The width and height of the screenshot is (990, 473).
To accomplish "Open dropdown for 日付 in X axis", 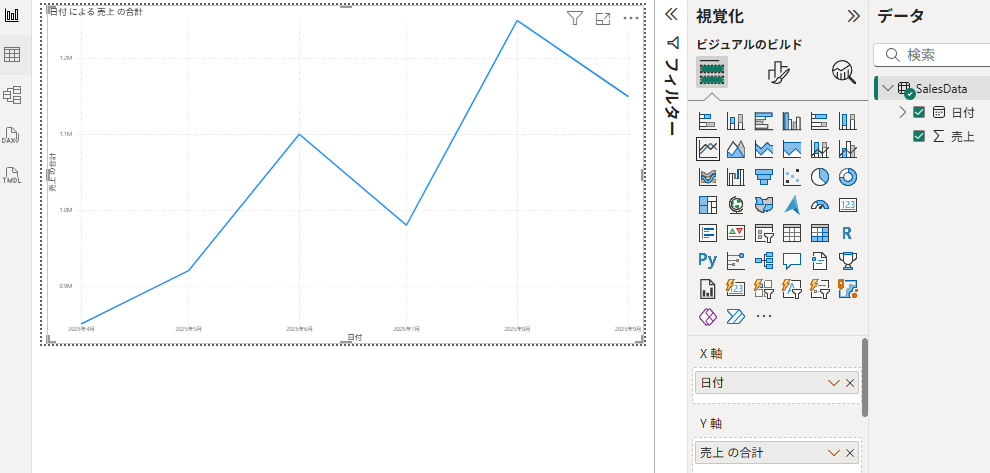I will click(833, 383).
